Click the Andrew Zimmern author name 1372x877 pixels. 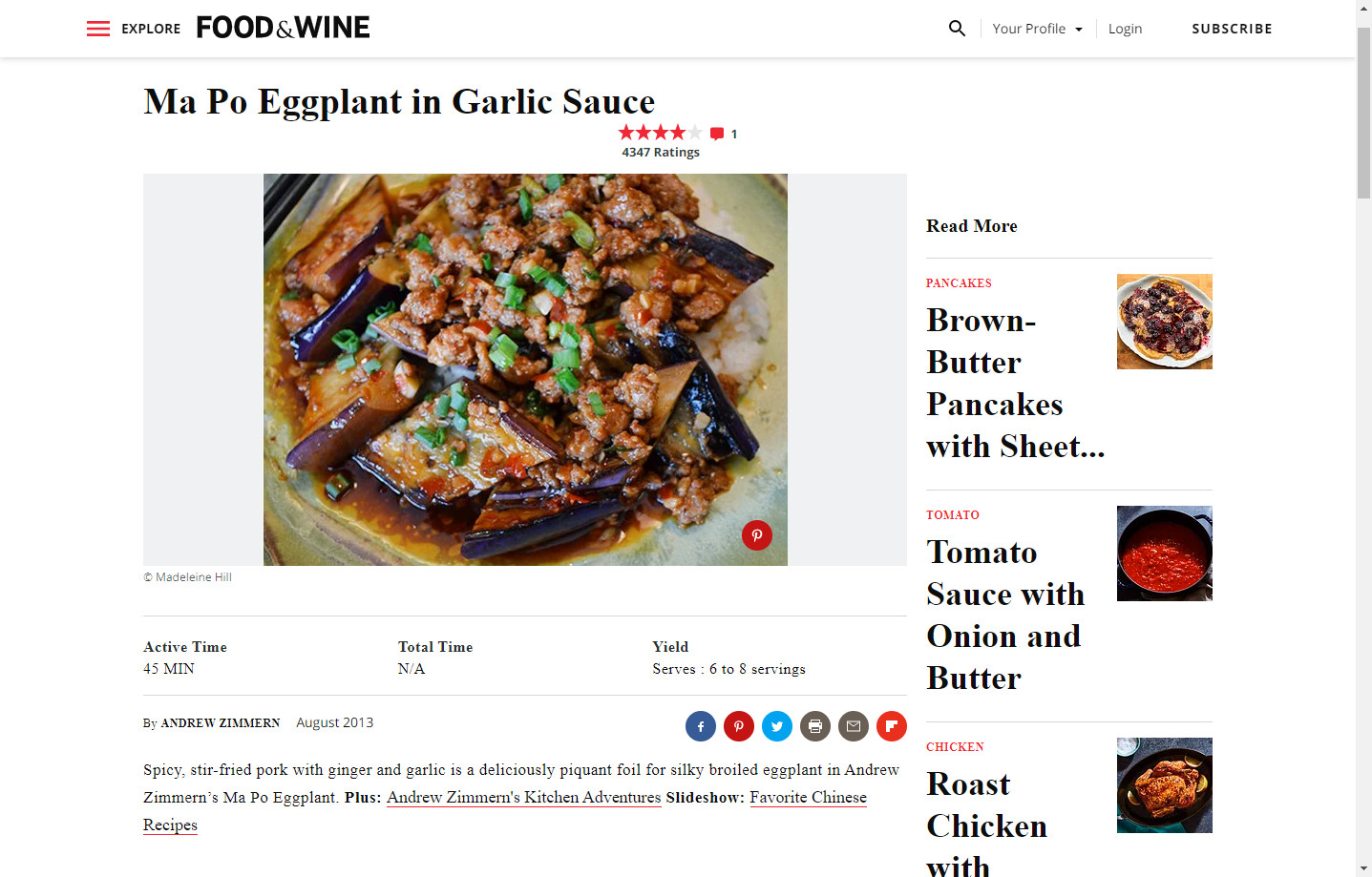tap(221, 723)
